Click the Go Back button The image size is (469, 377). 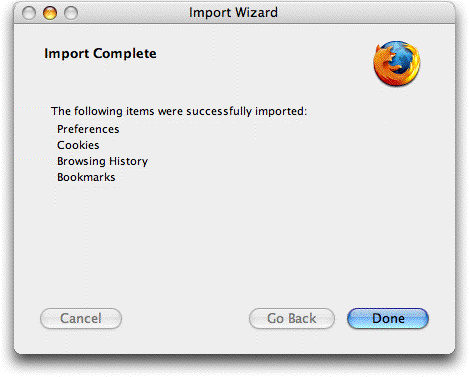[x=292, y=318]
